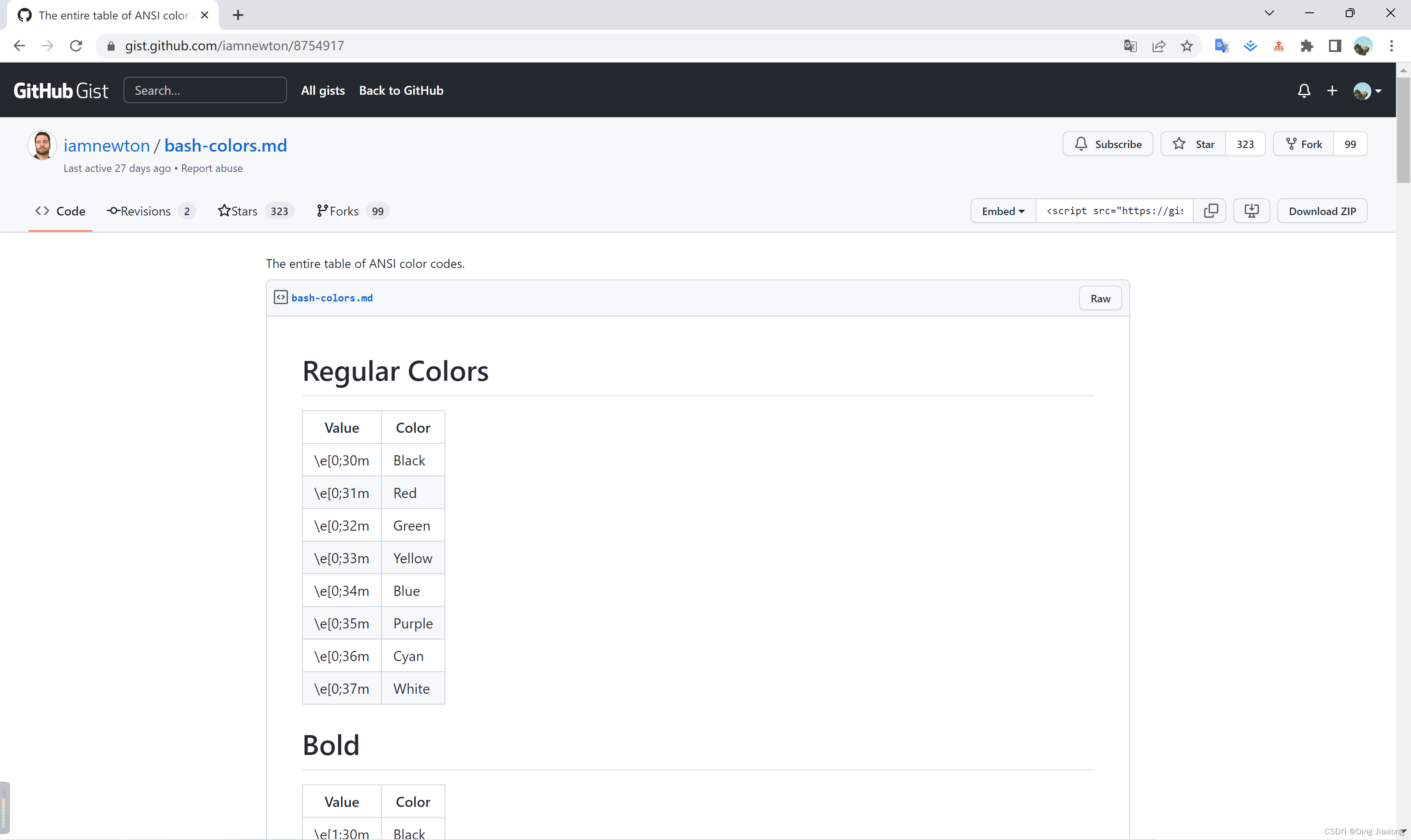Open GitHub user avatar dropdown

[1367, 90]
